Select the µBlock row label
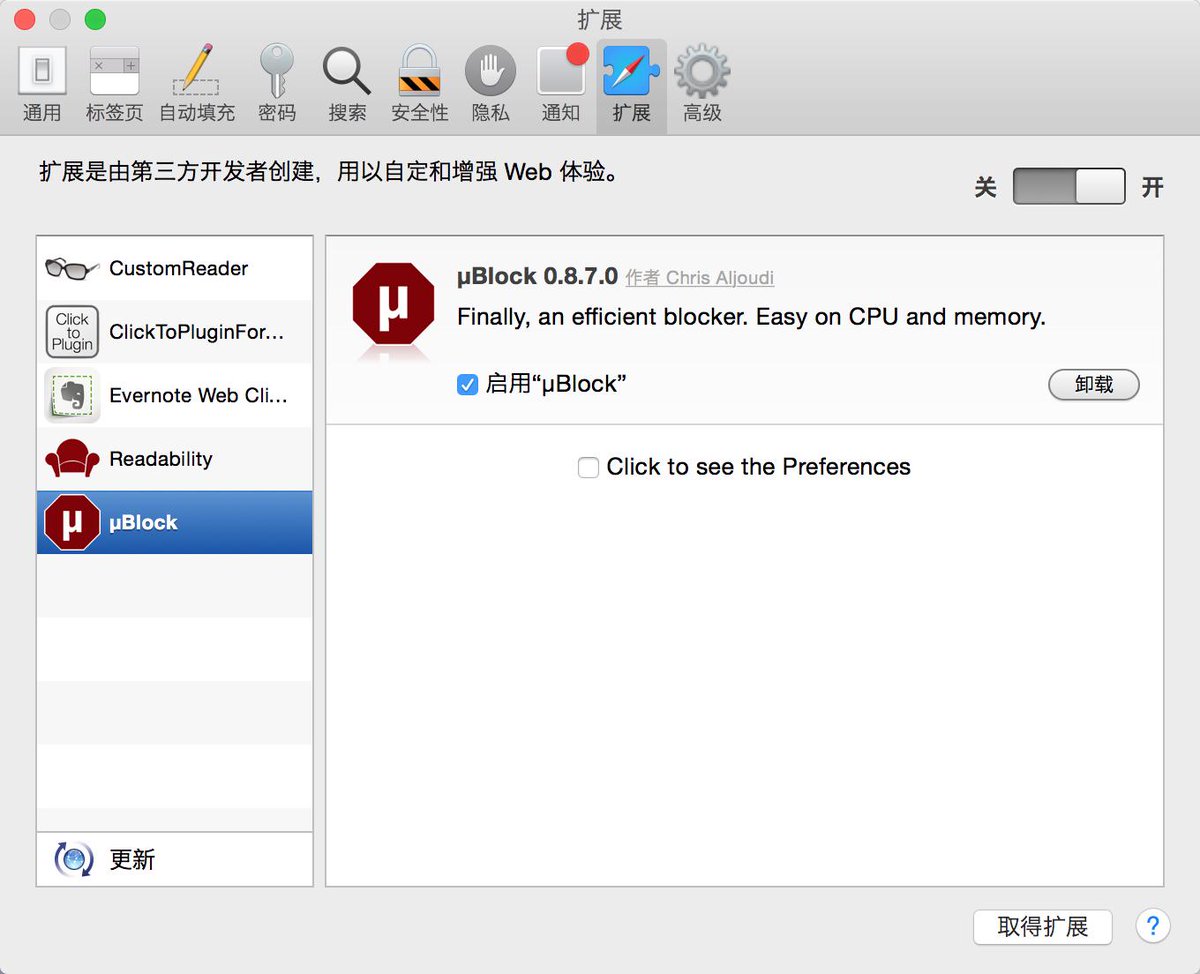The height and width of the screenshot is (974, 1200). tap(143, 522)
